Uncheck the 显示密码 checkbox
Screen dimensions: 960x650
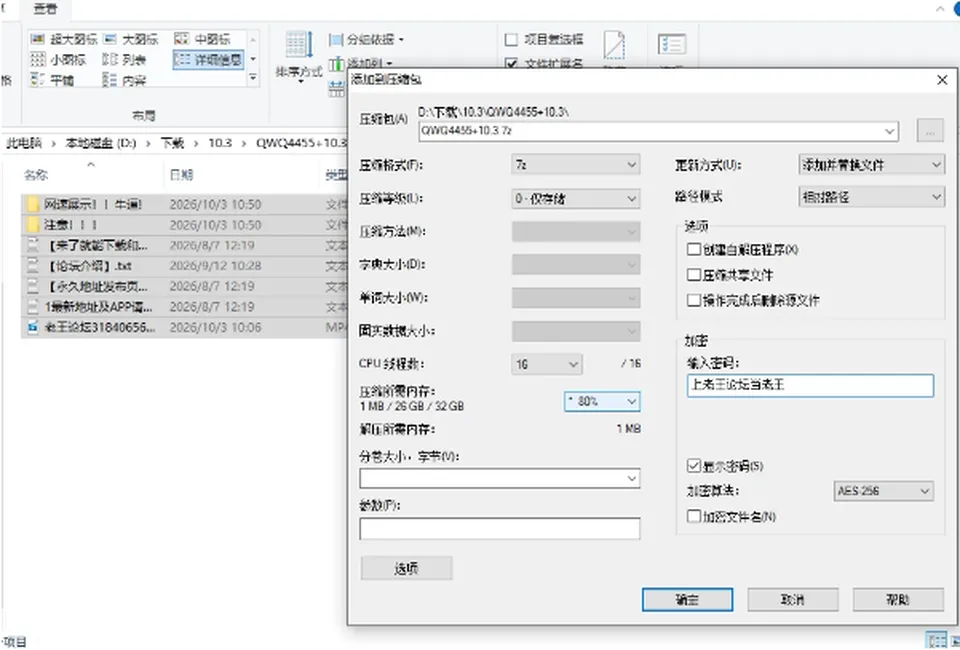694,466
